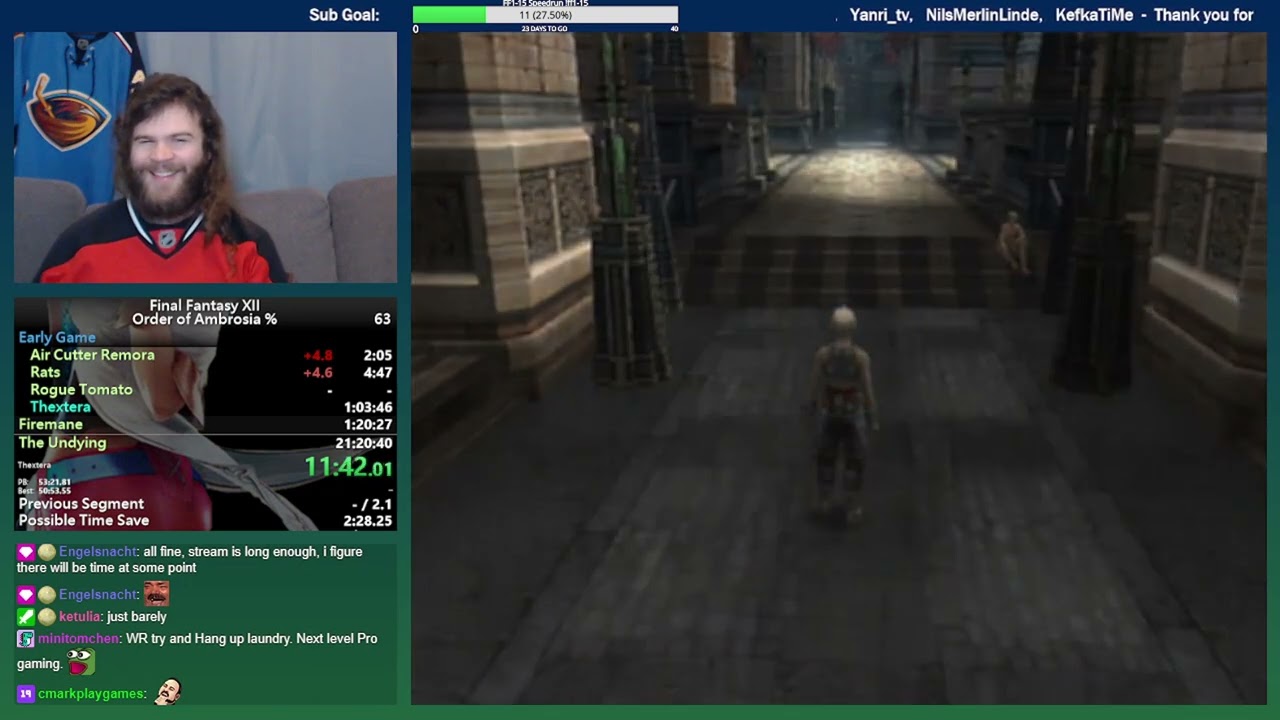Click the green frog emote after "gaming."
Viewport: 1280px width, 720px height.
[81, 662]
